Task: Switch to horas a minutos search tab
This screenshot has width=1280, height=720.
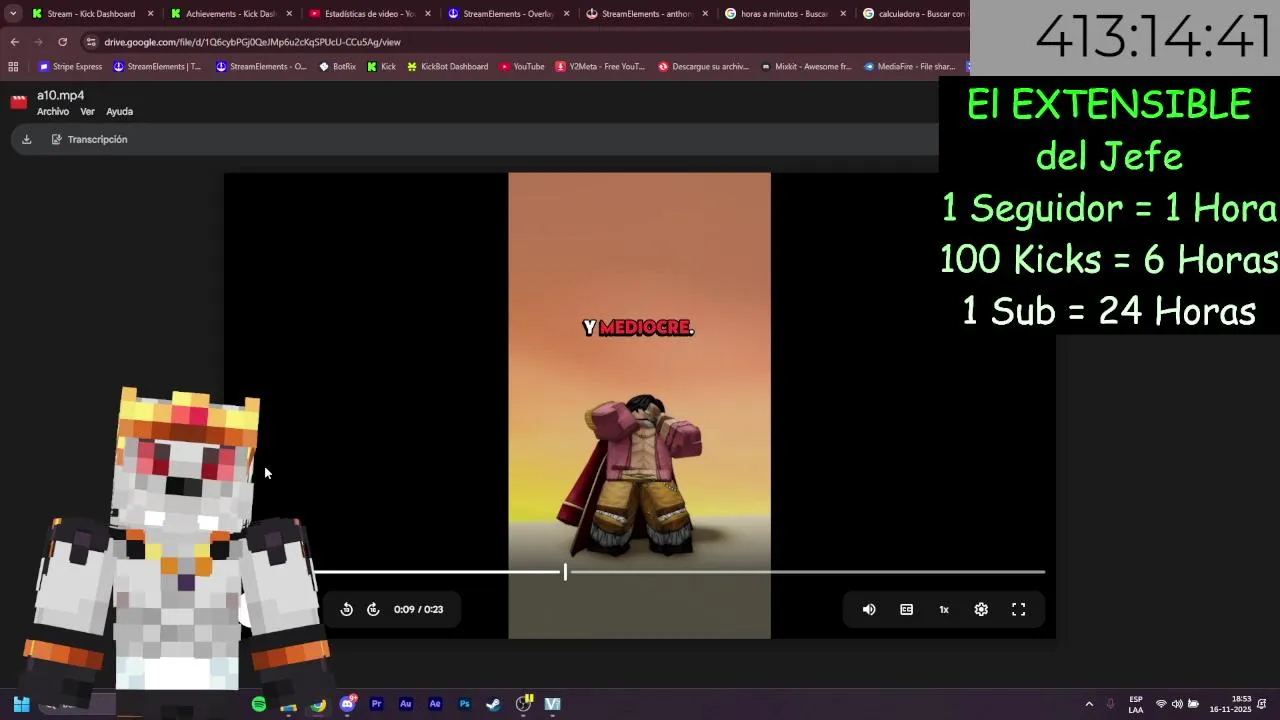Action: (784, 14)
